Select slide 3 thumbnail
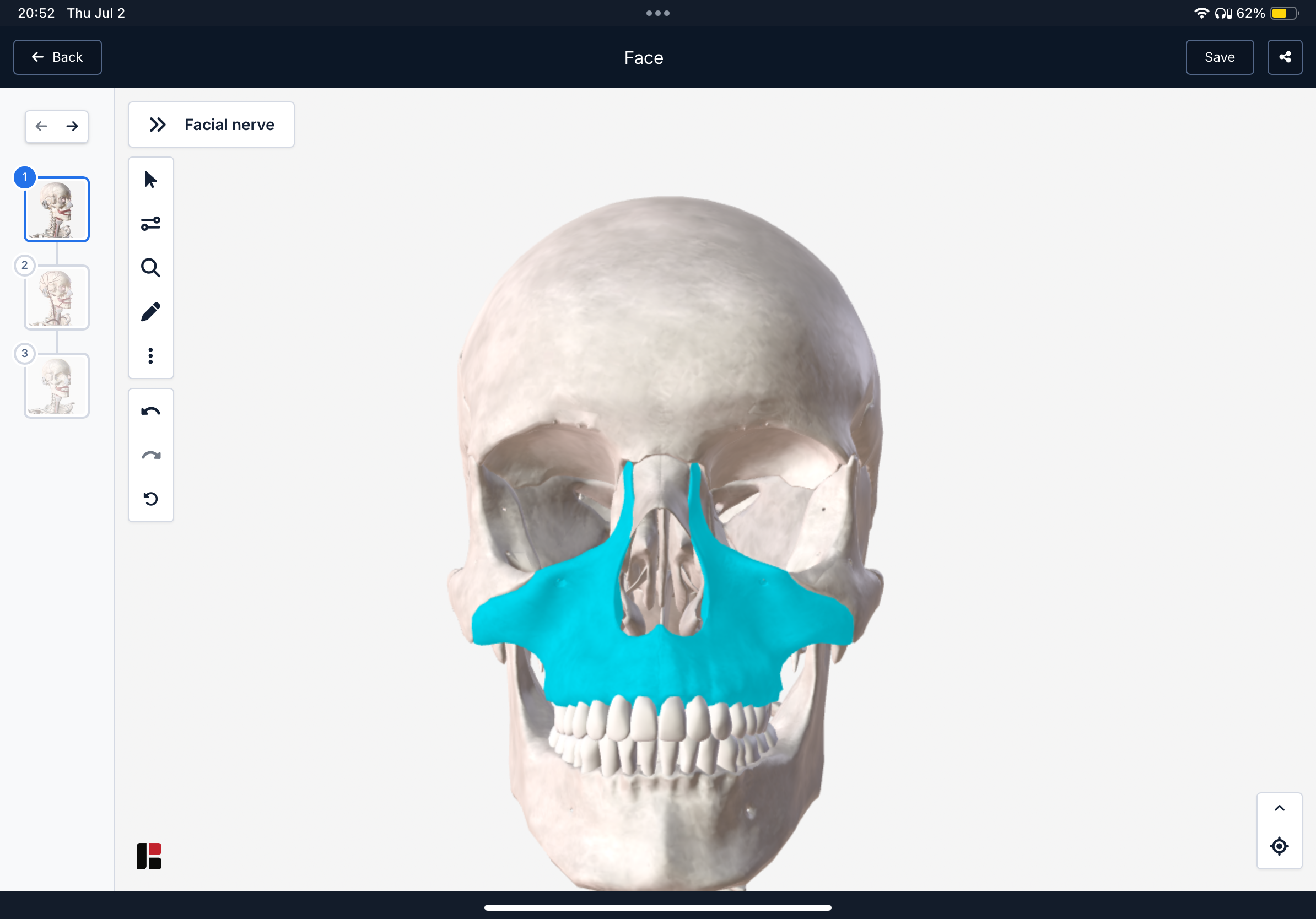Image resolution: width=1316 pixels, height=919 pixels. (57, 386)
